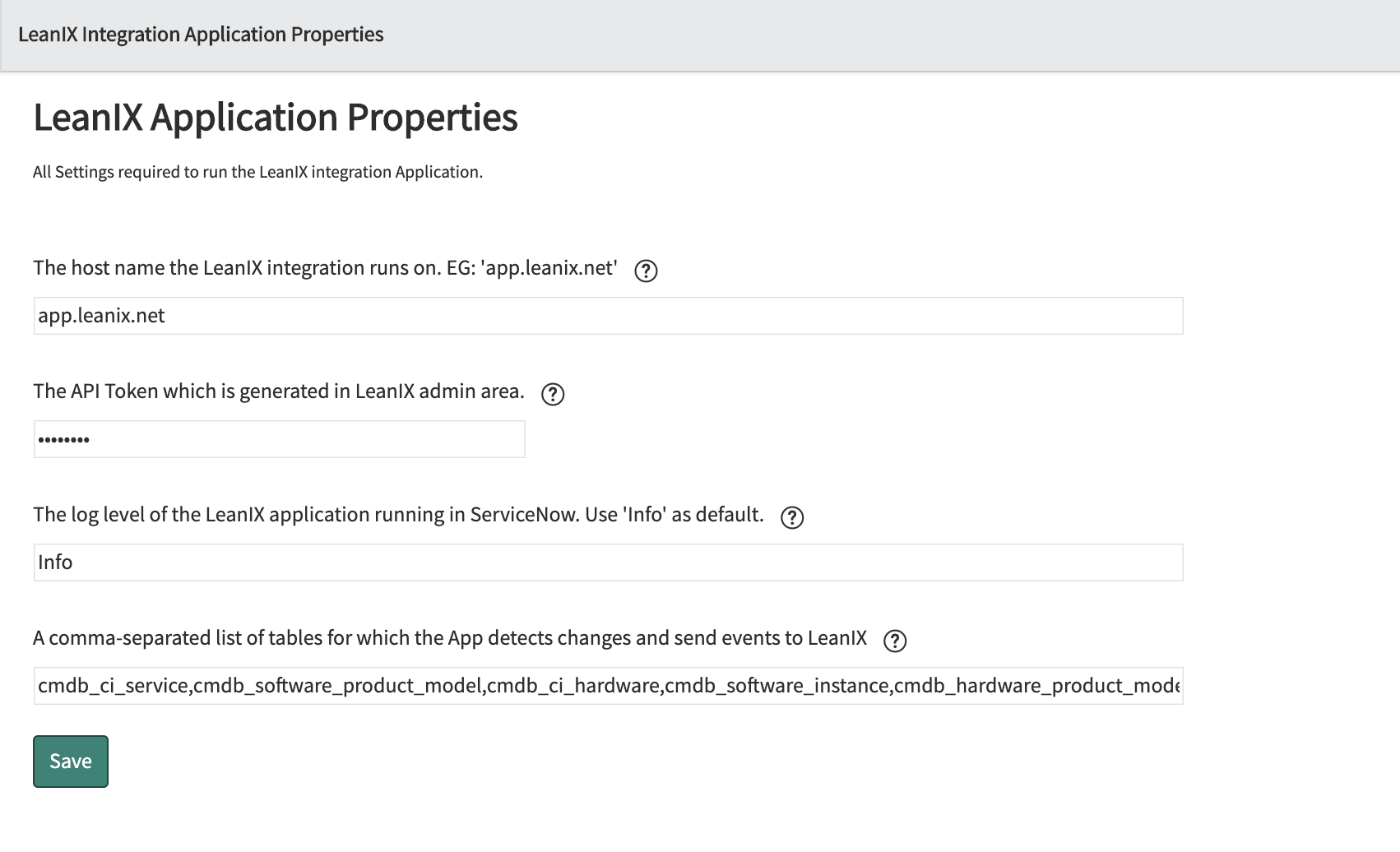
Task: Click the log level label text
Action: tap(398, 515)
